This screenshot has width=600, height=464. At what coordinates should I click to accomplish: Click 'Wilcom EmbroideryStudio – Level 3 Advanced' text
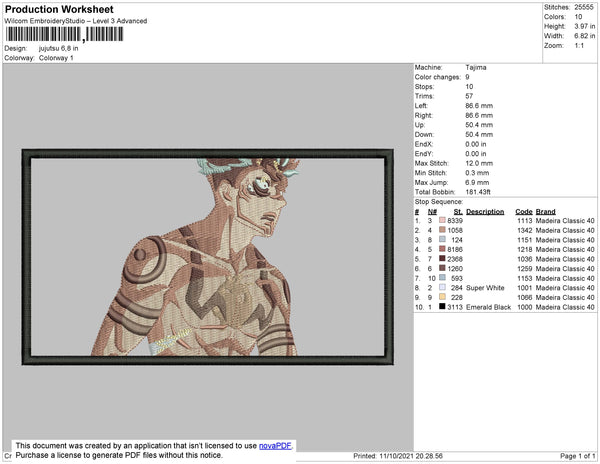tap(76, 21)
